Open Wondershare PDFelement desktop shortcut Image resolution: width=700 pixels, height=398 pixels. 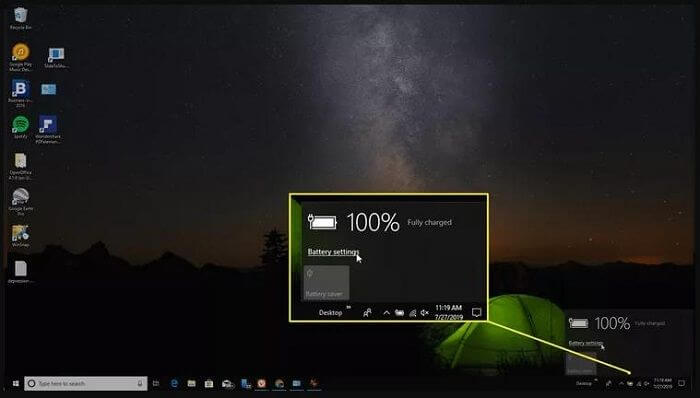click(x=48, y=129)
